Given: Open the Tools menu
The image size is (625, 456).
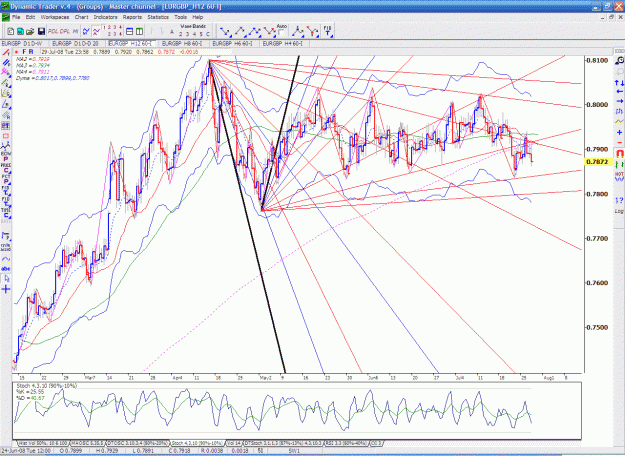Looking at the screenshot, I should pyautogui.click(x=181, y=17).
